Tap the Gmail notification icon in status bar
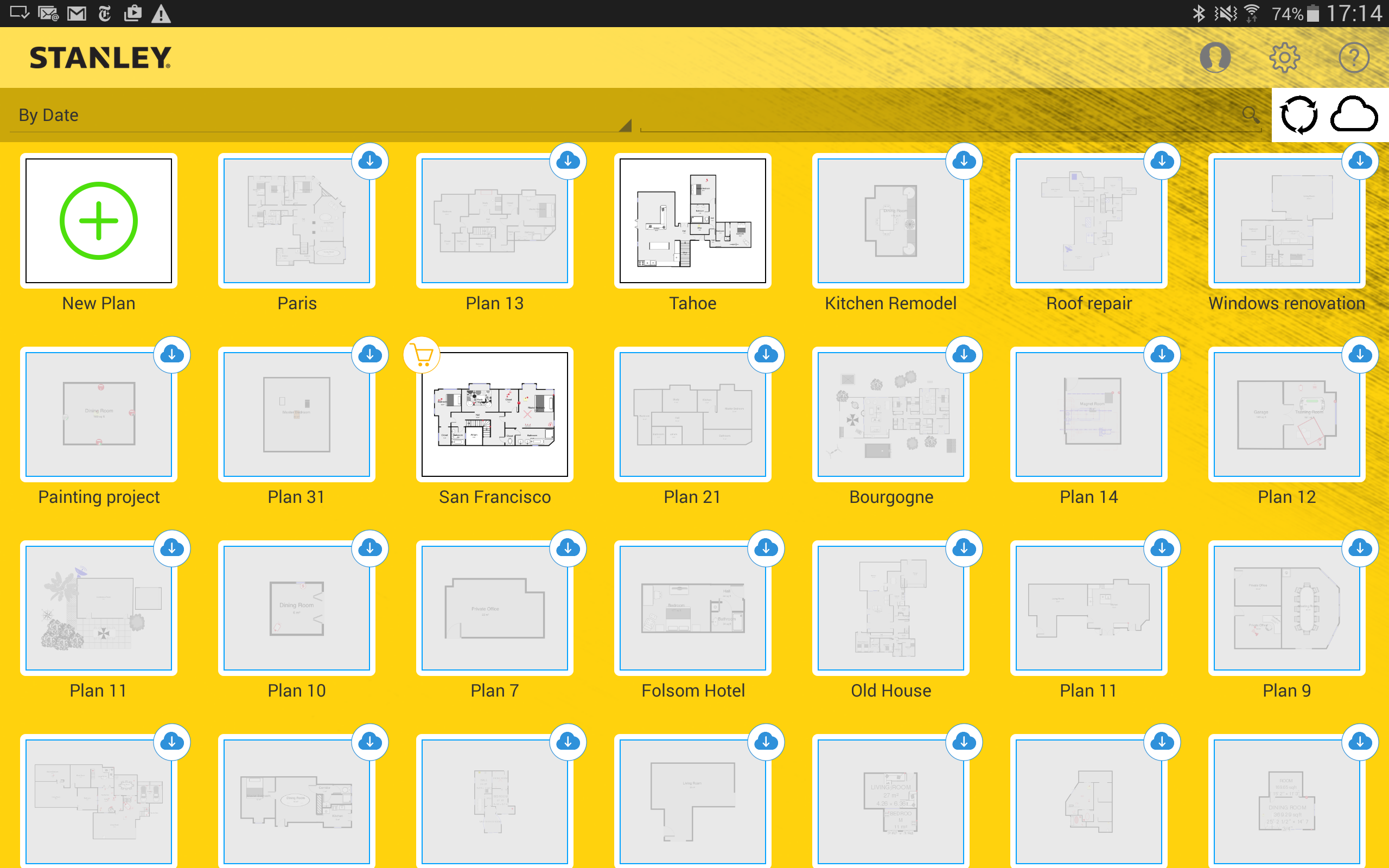Image resolution: width=1389 pixels, height=868 pixels. [77, 13]
